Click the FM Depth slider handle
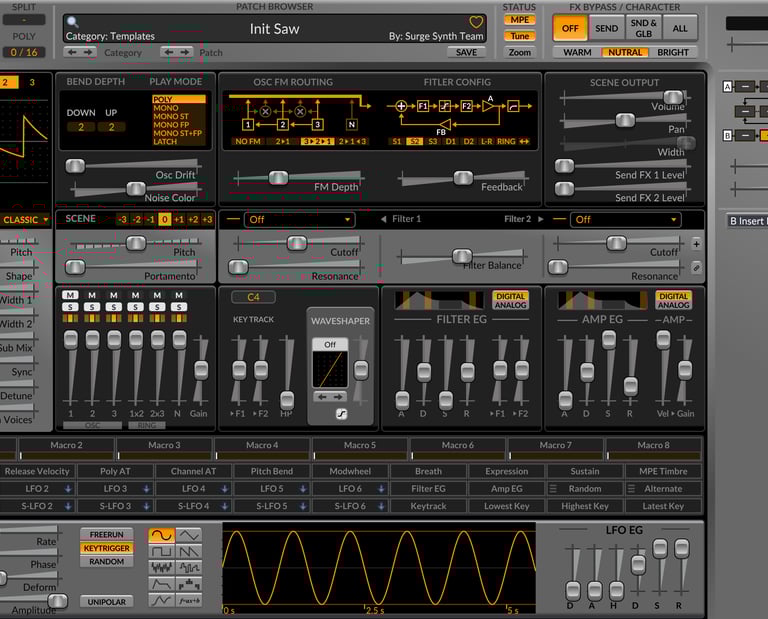The width and height of the screenshot is (768, 619). 277,178
